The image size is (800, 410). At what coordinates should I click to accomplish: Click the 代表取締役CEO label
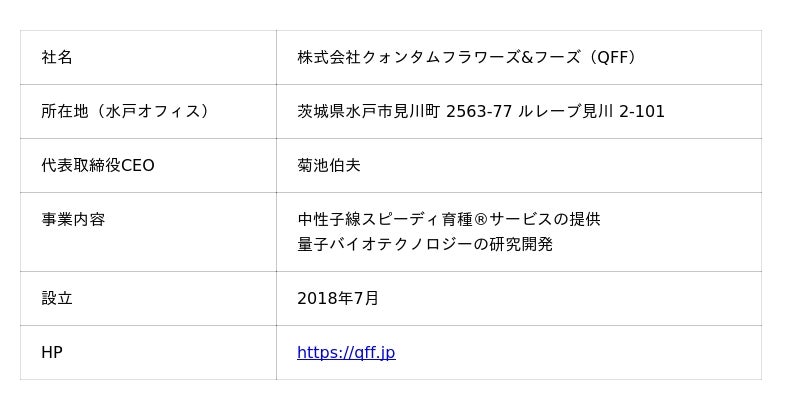click(98, 165)
